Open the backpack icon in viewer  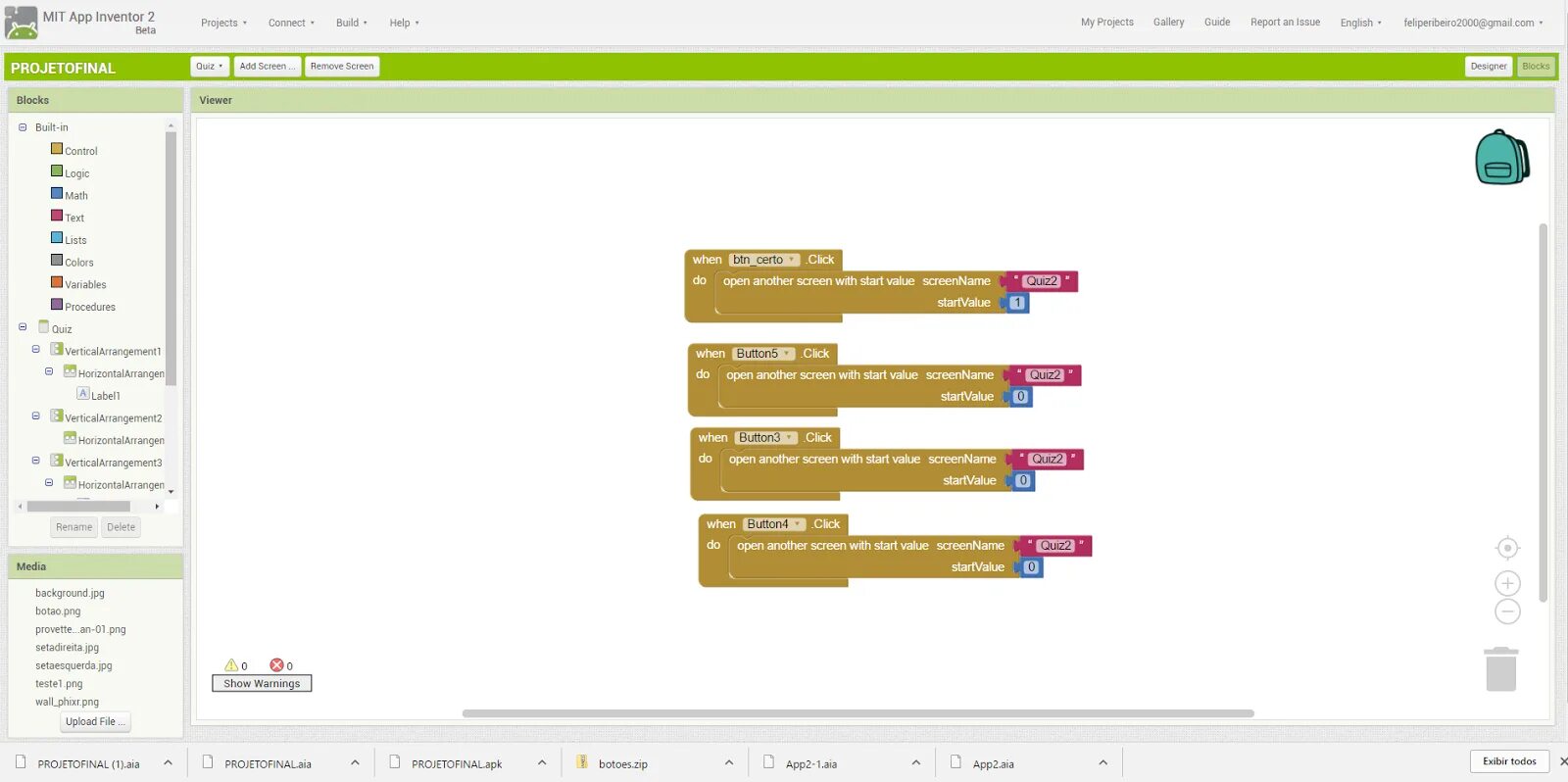coord(1502,157)
